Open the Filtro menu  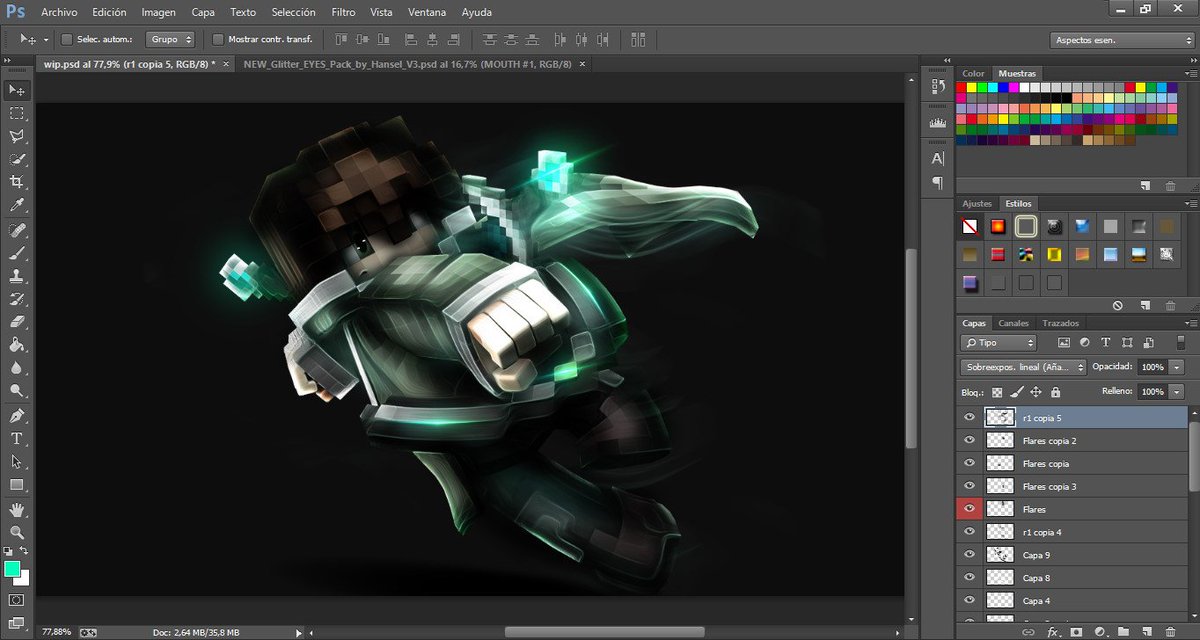point(343,13)
